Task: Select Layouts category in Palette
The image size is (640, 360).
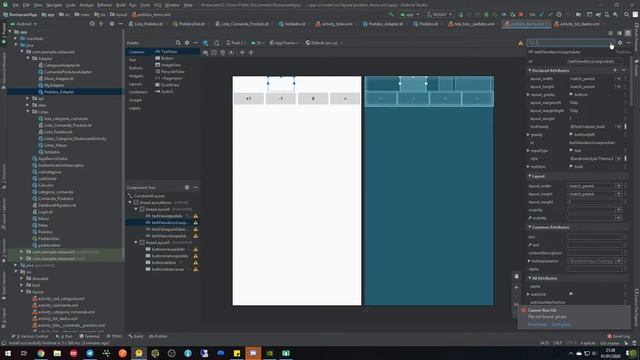Action: point(136,84)
